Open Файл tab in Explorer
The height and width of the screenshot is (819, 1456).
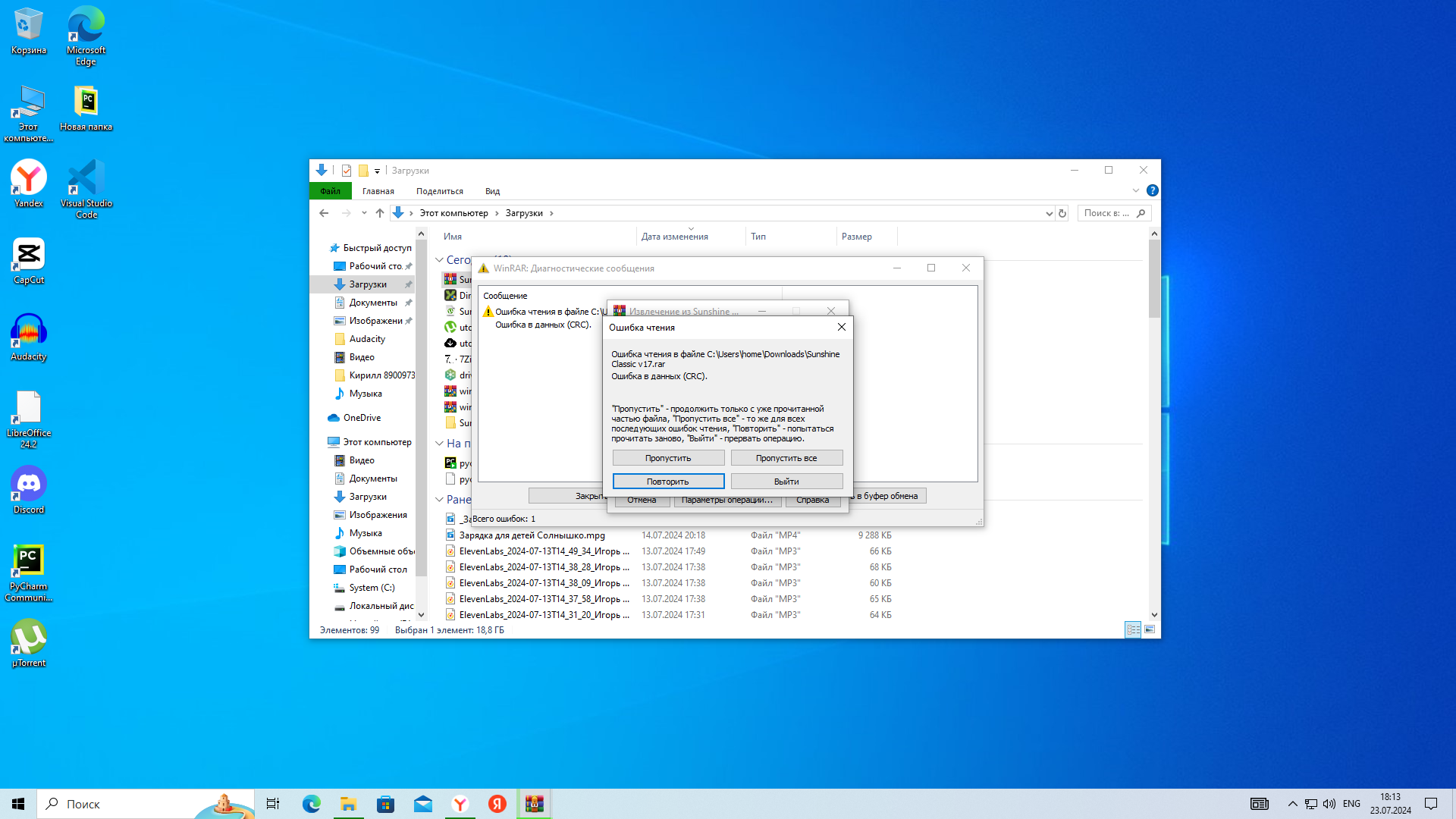330,191
